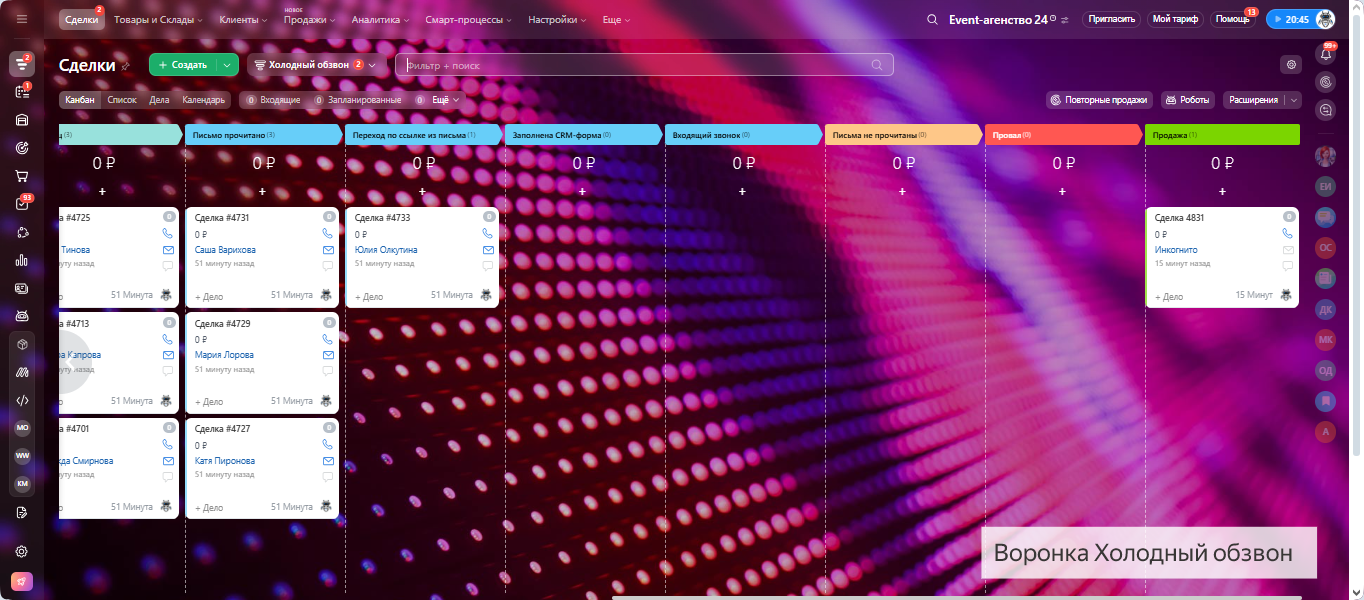Open the hamburger main menu

[22, 19]
